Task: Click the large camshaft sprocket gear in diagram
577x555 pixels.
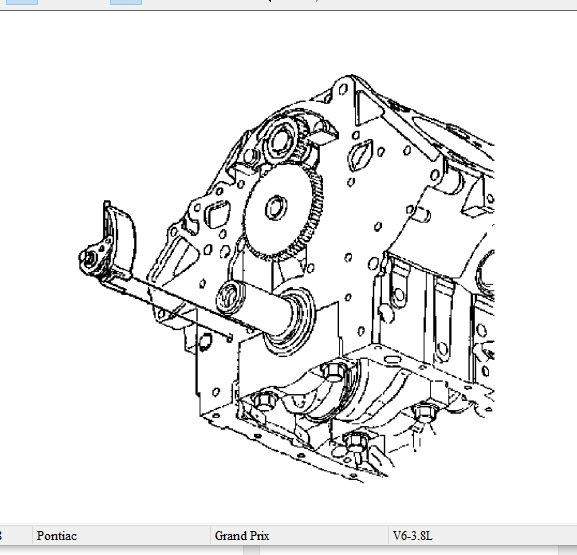Action: pyautogui.click(x=282, y=211)
